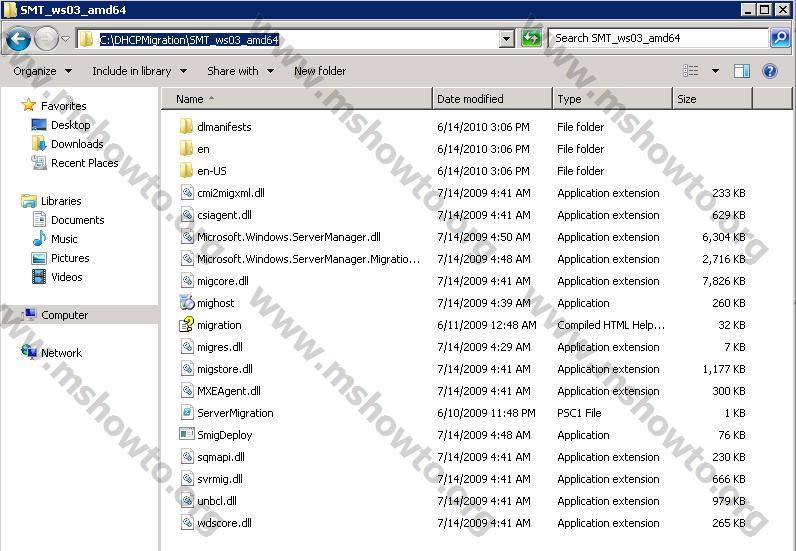This screenshot has height=551, width=796.
Task: Select the Microsoft.Windows.ServerManager.Migratio... file icon
Action: [x=187, y=259]
